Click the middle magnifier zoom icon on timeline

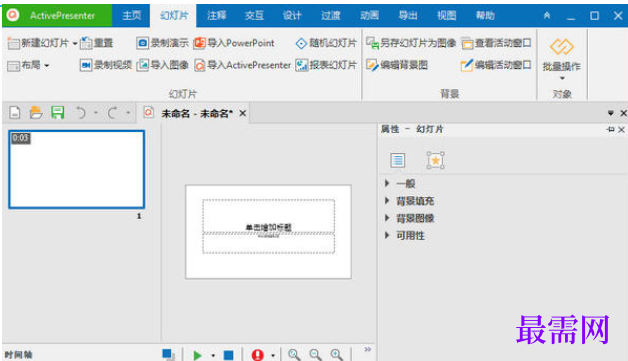pos(316,354)
